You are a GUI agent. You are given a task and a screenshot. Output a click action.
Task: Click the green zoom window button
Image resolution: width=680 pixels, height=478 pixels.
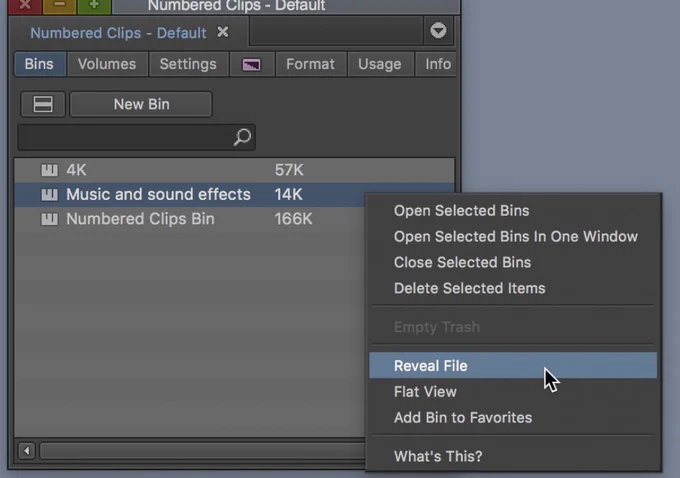[94, 6]
